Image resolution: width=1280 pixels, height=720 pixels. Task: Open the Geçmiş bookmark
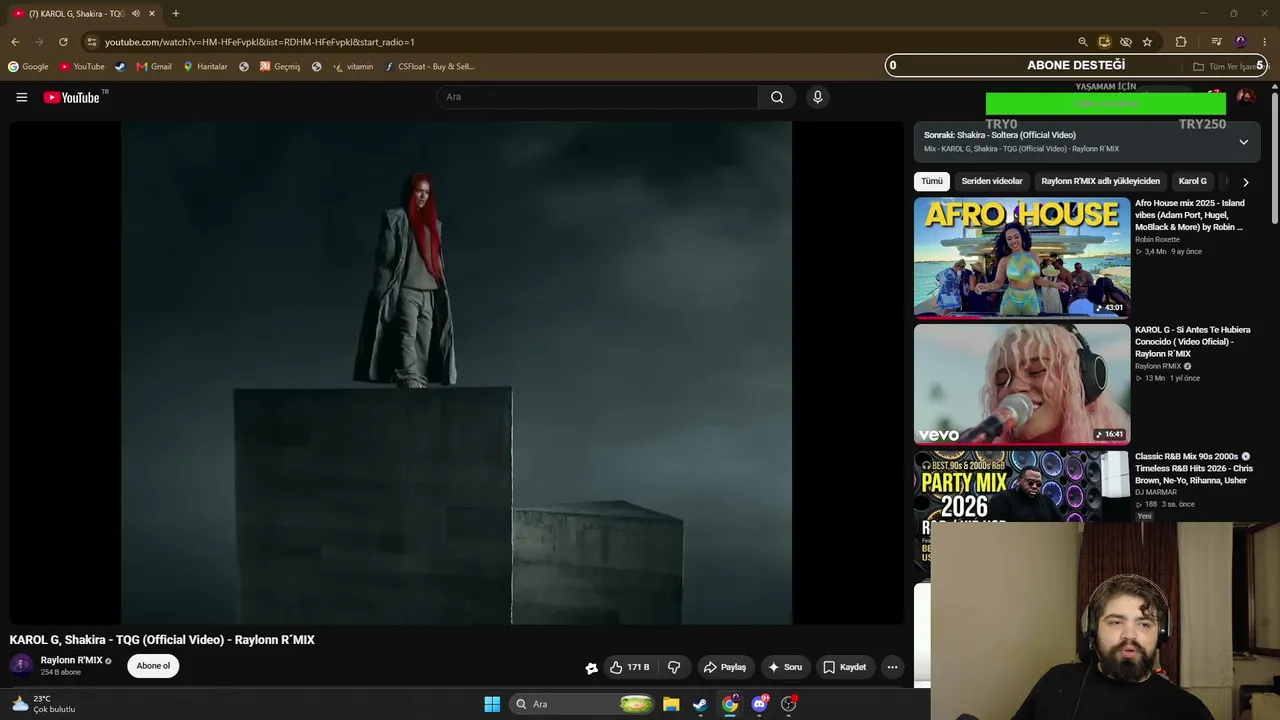coord(280,67)
